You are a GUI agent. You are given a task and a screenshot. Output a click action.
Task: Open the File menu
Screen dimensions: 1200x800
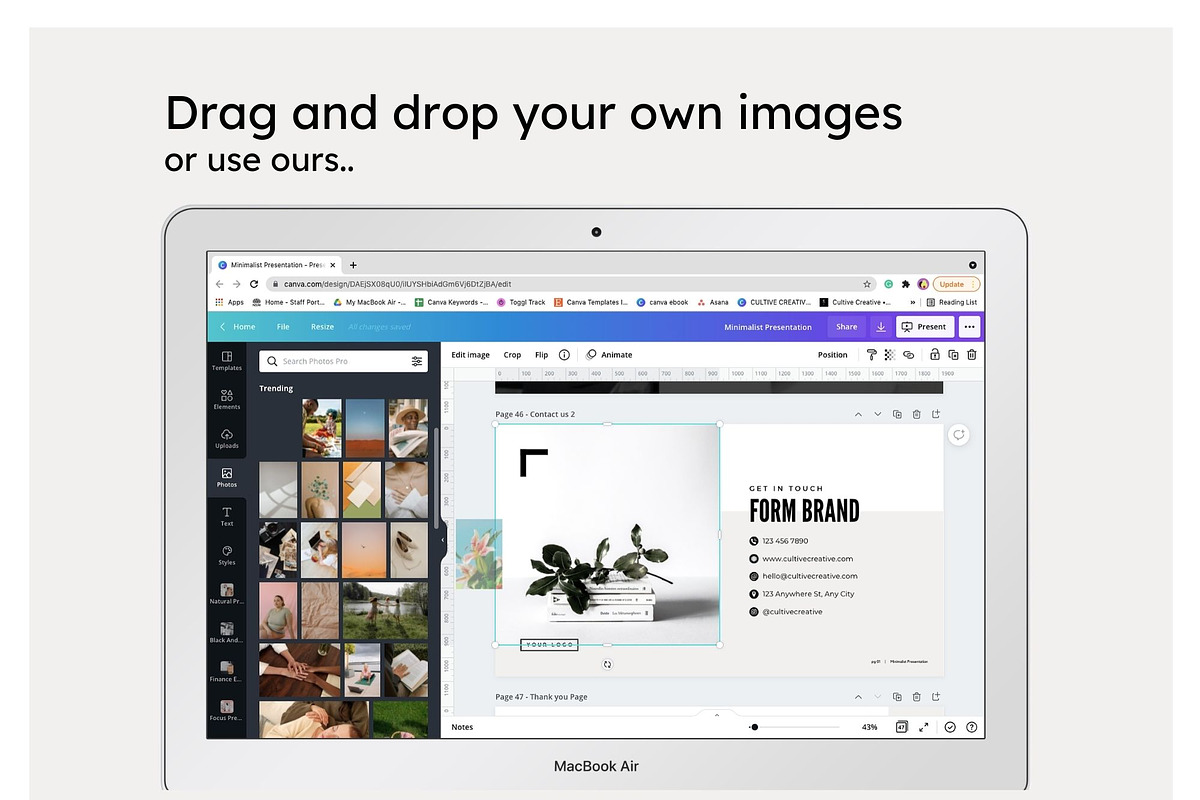pyautogui.click(x=283, y=327)
